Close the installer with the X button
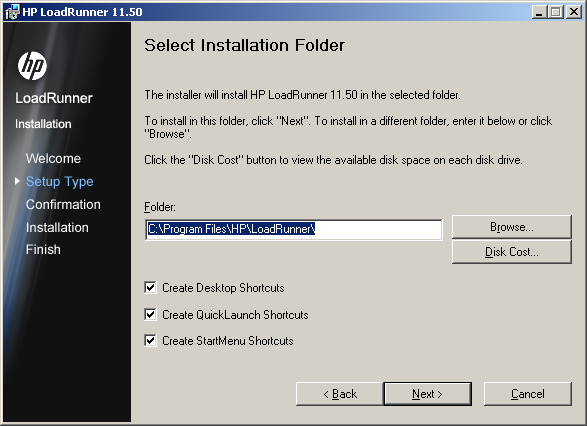Screen dimensions: 587x426 (x=573, y=12)
